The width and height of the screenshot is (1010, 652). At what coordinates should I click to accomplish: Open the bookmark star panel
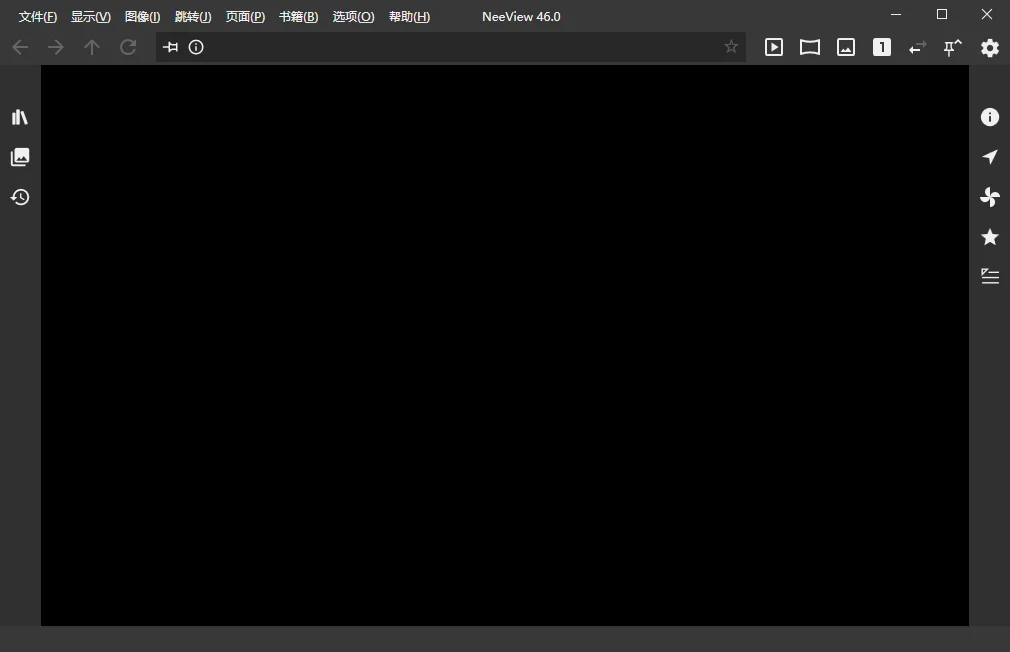tap(989, 237)
